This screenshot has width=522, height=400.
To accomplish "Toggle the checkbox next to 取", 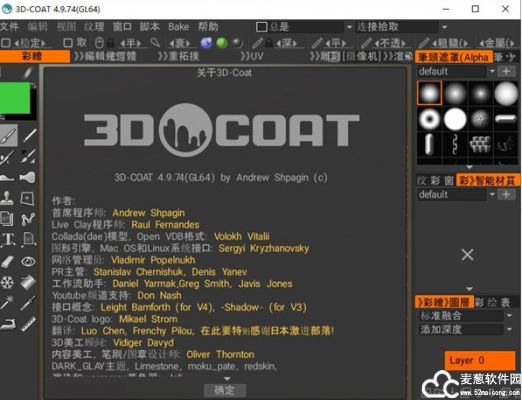I will [x=68, y=43].
